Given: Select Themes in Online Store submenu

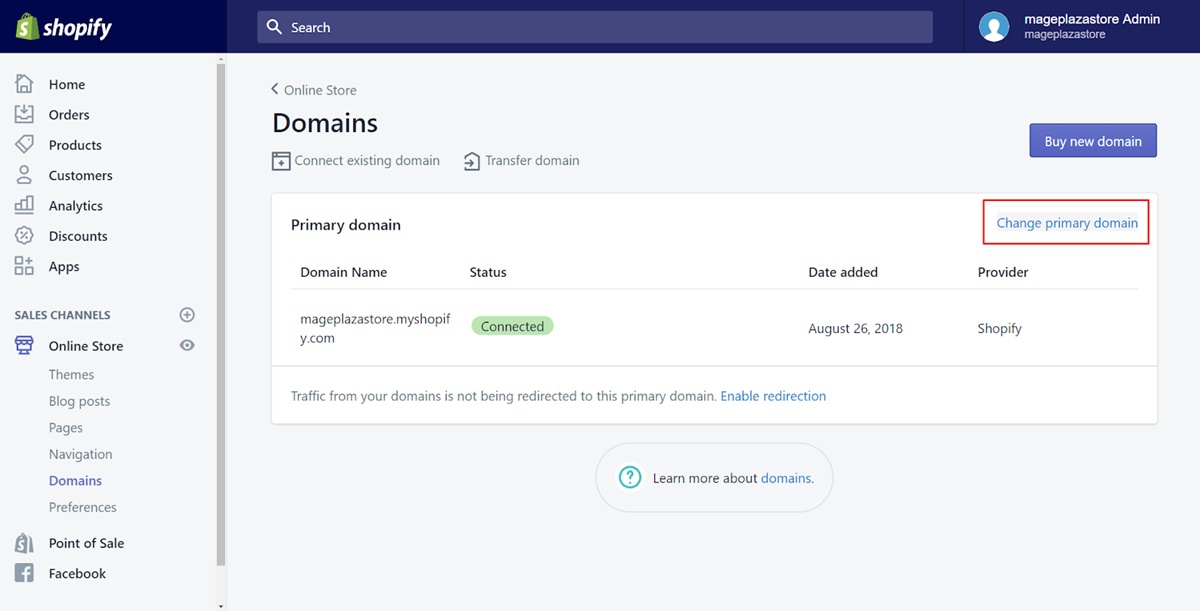Looking at the screenshot, I should (x=71, y=375).
